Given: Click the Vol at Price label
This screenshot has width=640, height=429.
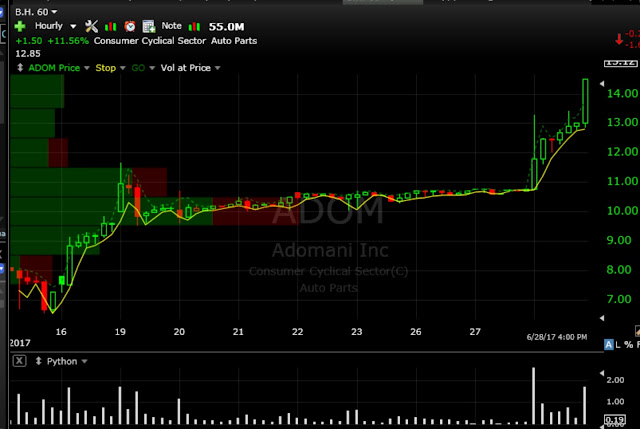Looking at the screenshot, I should (186, 68).
